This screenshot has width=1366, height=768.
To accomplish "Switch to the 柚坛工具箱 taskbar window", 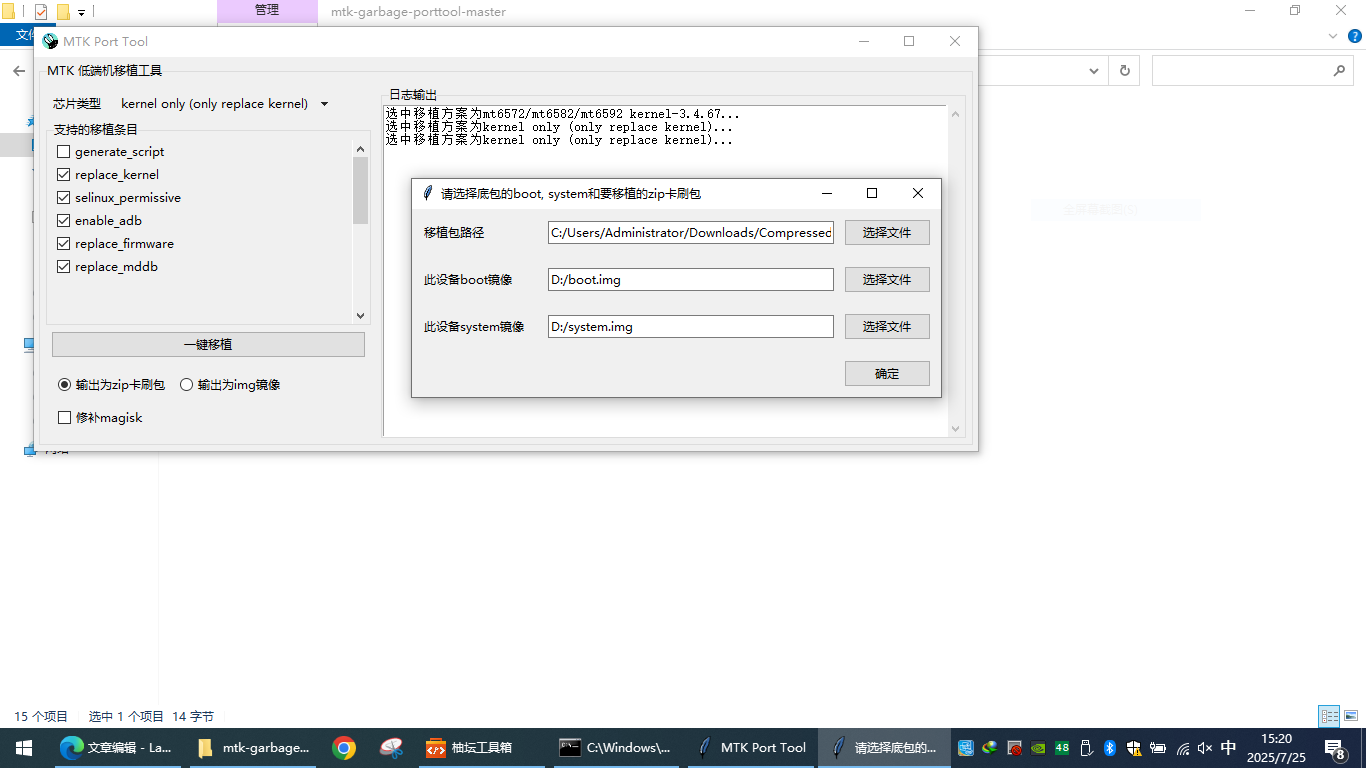I will [x=471, y=748].
